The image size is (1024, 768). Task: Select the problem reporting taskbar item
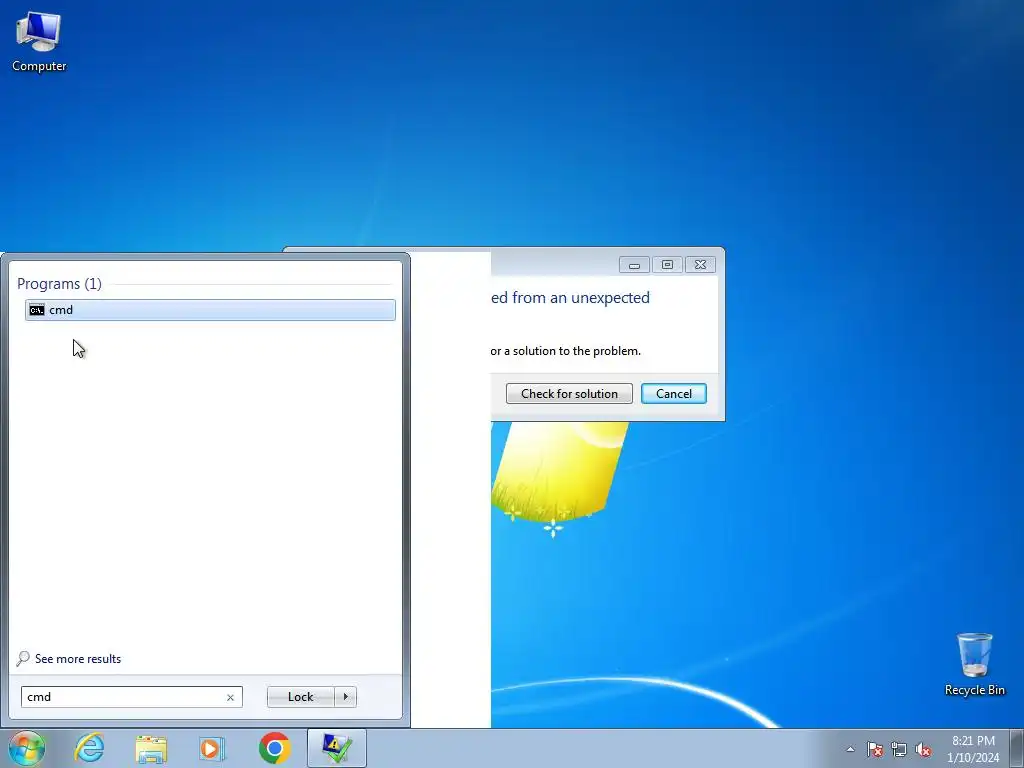tap(336, 748)
